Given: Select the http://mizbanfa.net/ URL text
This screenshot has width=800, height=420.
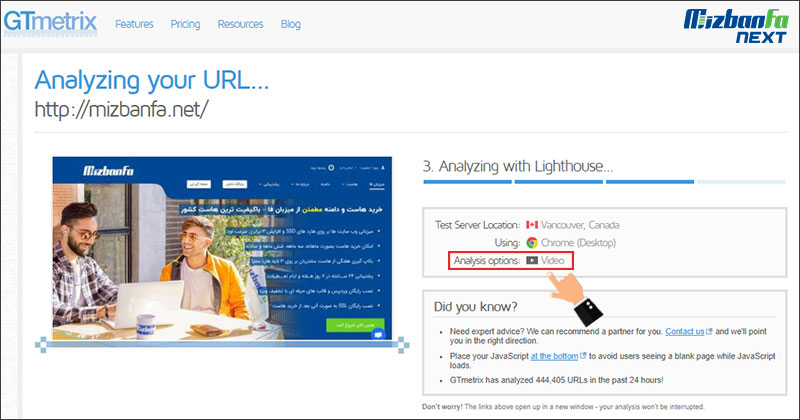Looking at the screenshot, I should tap(121, 109).
